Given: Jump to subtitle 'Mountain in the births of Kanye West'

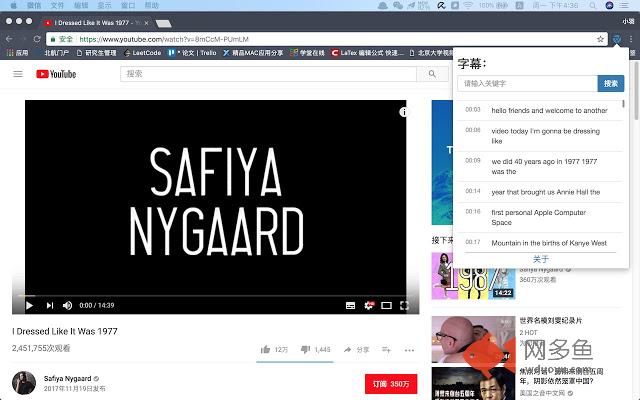Looking at the screenshot, I should (539, 243).
